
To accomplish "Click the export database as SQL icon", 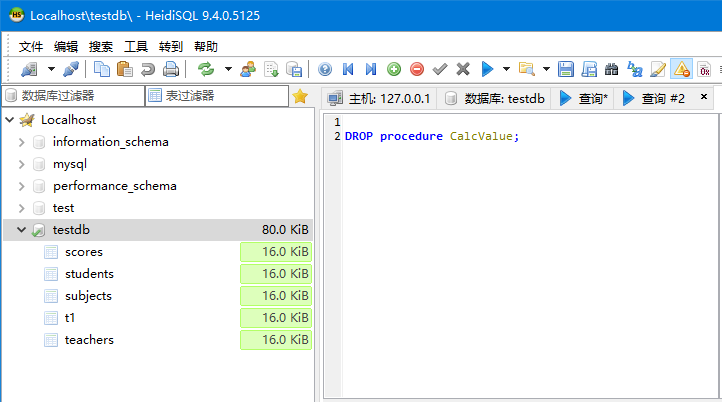I will [x=271, y=70].
